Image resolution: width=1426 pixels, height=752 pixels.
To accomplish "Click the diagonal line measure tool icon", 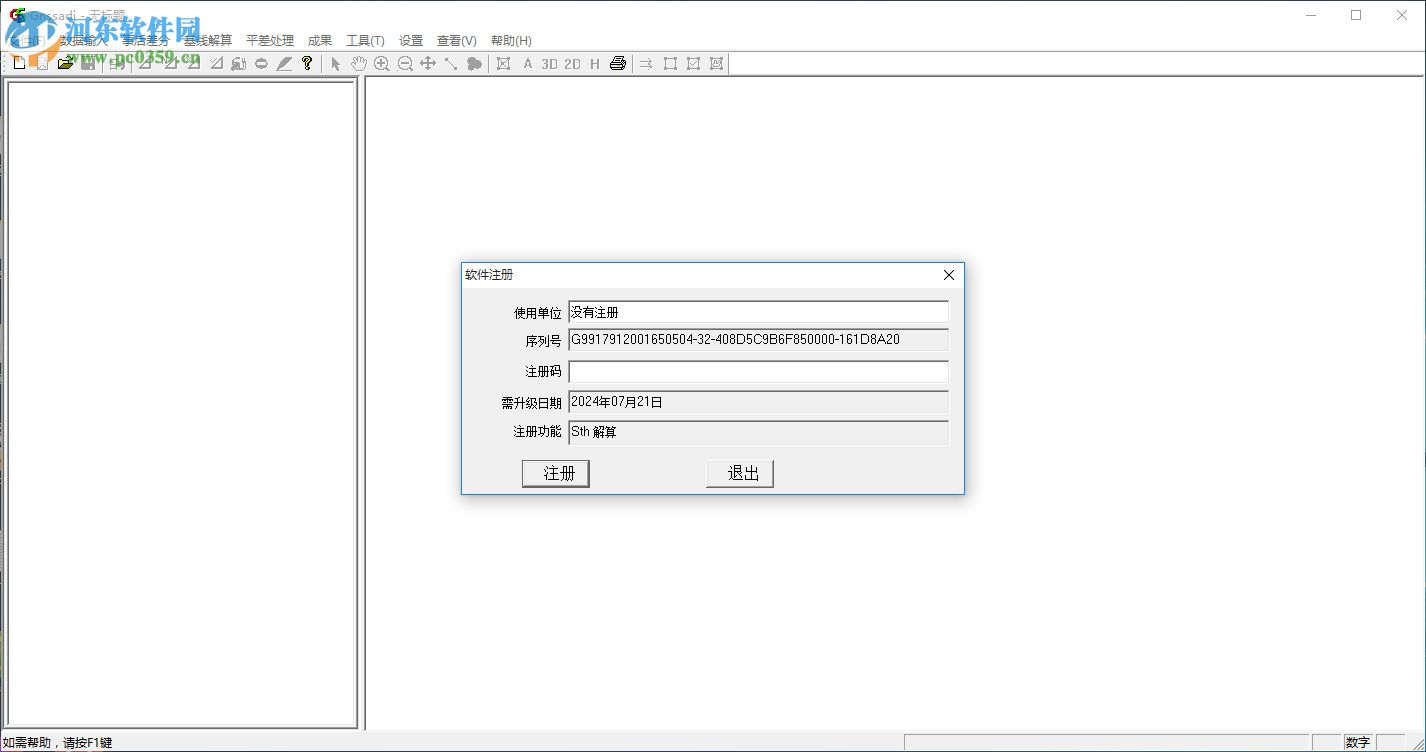I will pyautogui.click(x=451, y=63).
